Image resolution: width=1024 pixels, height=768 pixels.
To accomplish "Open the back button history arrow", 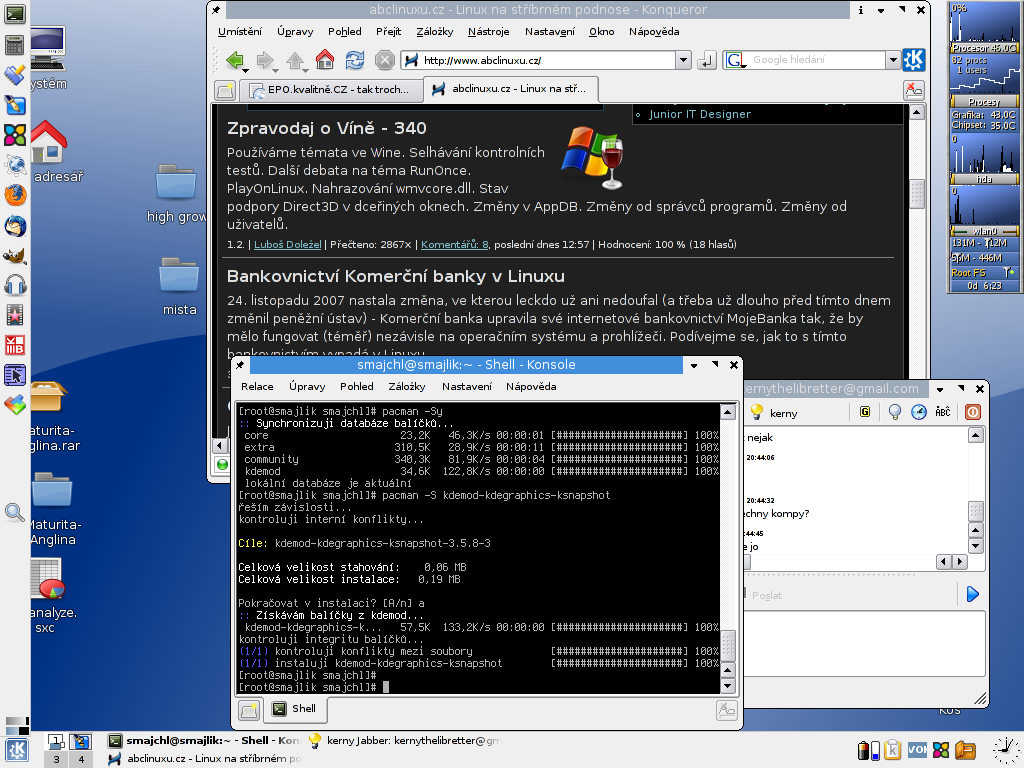I will [246, 69].
